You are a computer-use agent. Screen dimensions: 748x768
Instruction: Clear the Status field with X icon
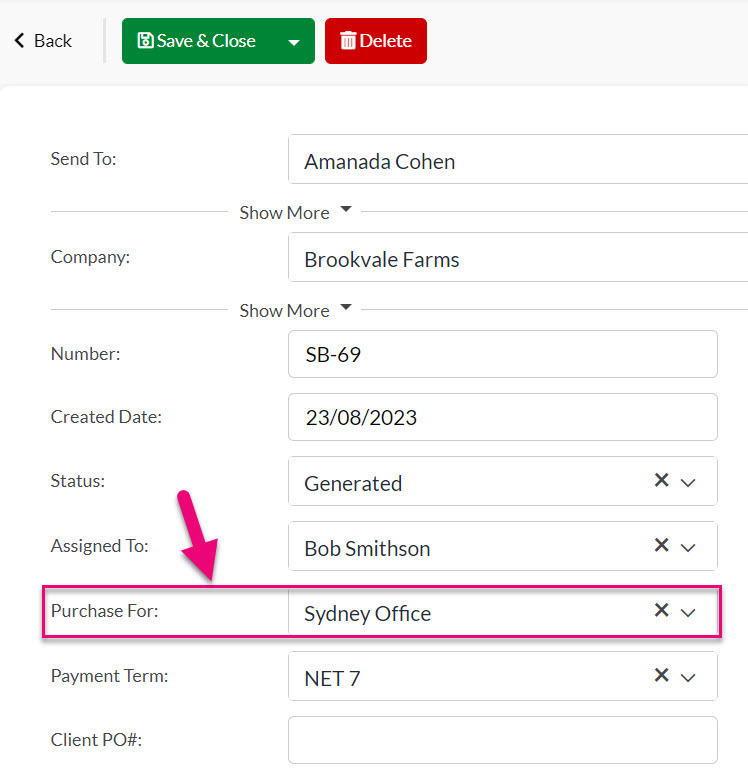(661, 480)
